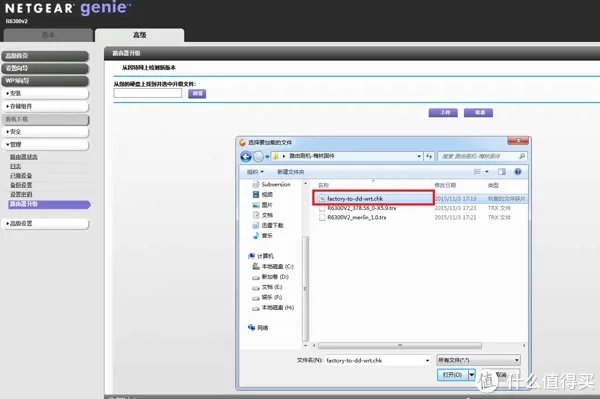Open the 路由器状态 link
600x399 pixels.
point(24,157)
